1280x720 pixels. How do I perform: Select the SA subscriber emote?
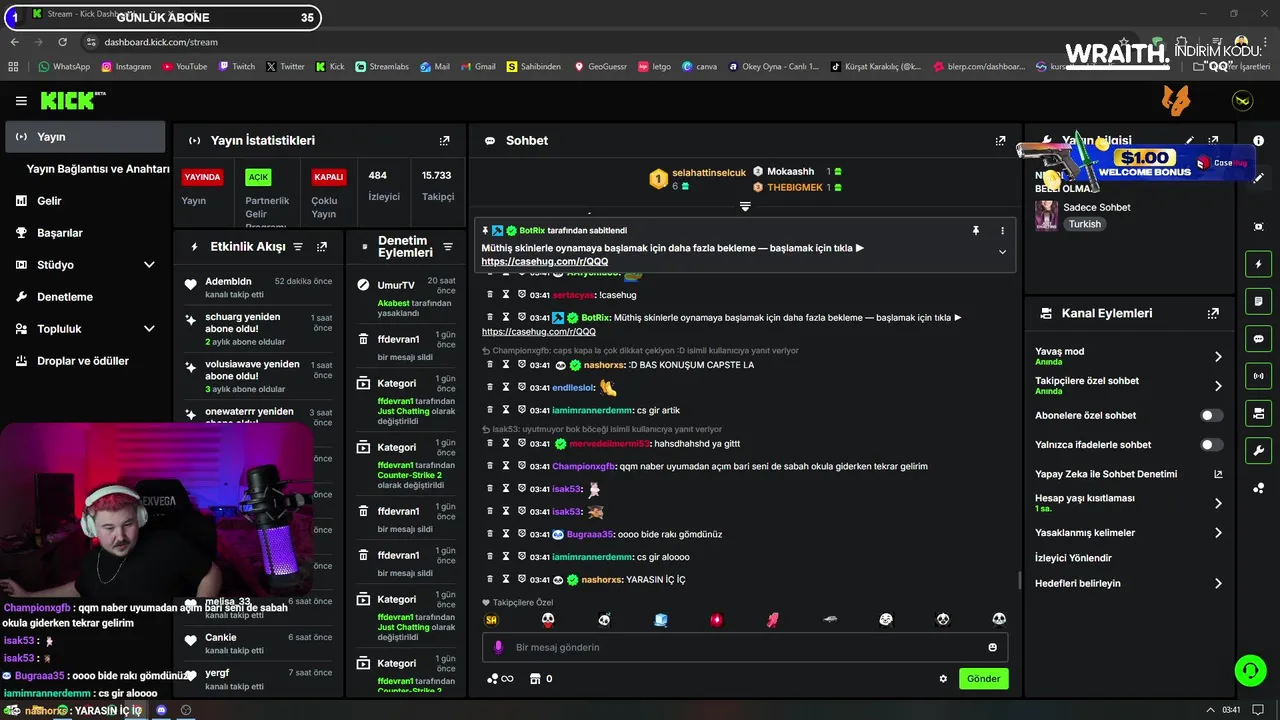pos(491,620)
